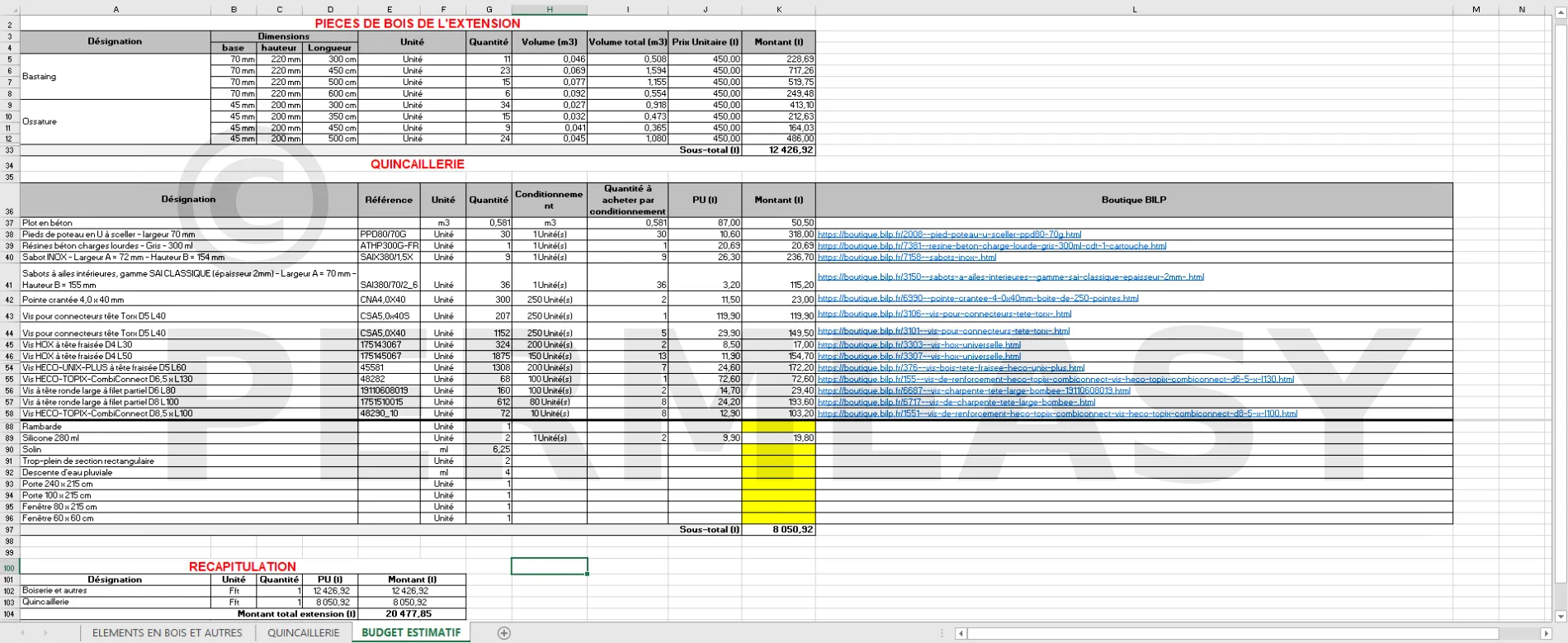The height and width of the screenshot is (643, 1568).
Task: Follow the 3303--vis-hox-universelle link
Action: (x=919, y=345)
